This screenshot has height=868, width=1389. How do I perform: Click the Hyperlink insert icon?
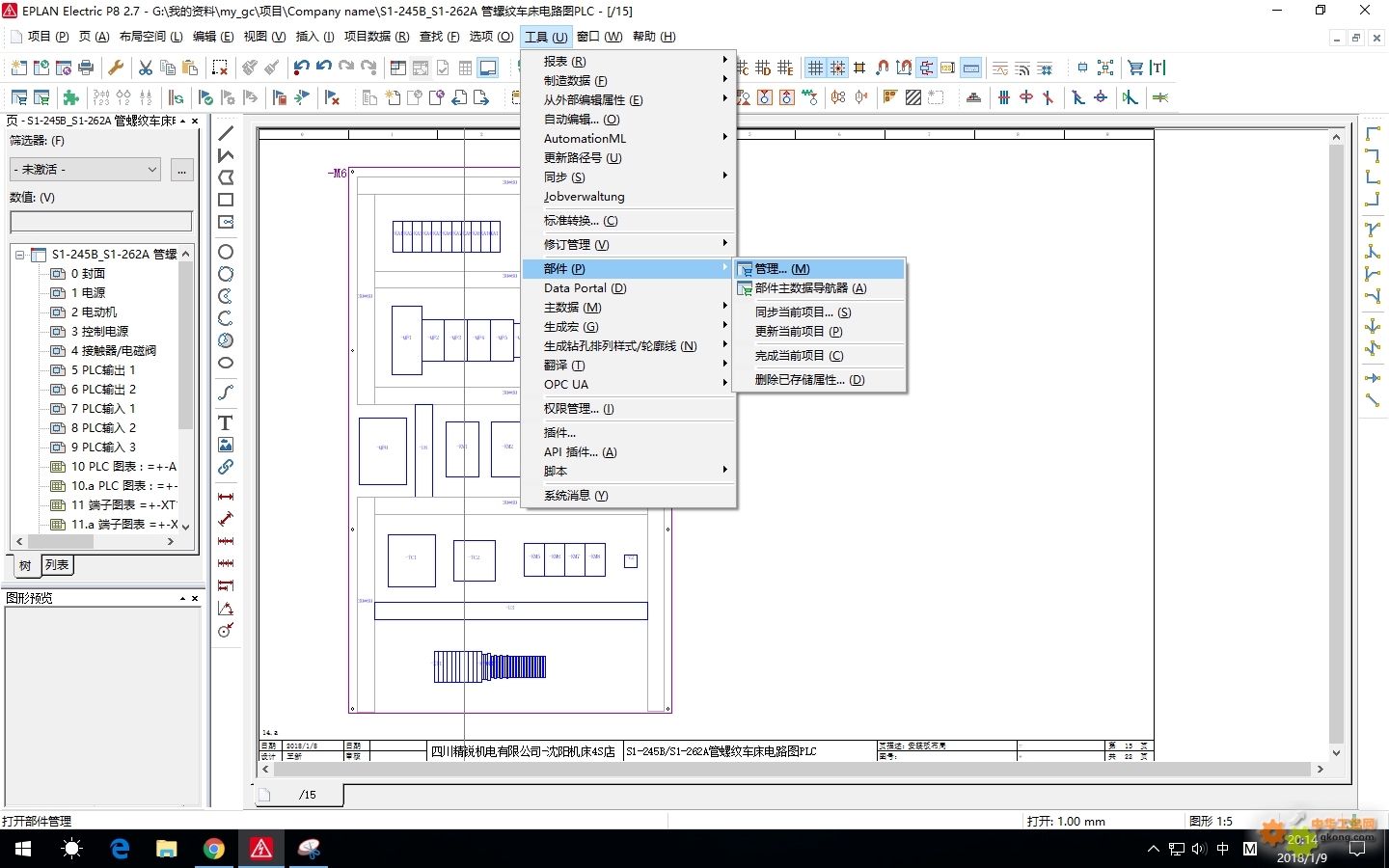(x=226, y=467)
